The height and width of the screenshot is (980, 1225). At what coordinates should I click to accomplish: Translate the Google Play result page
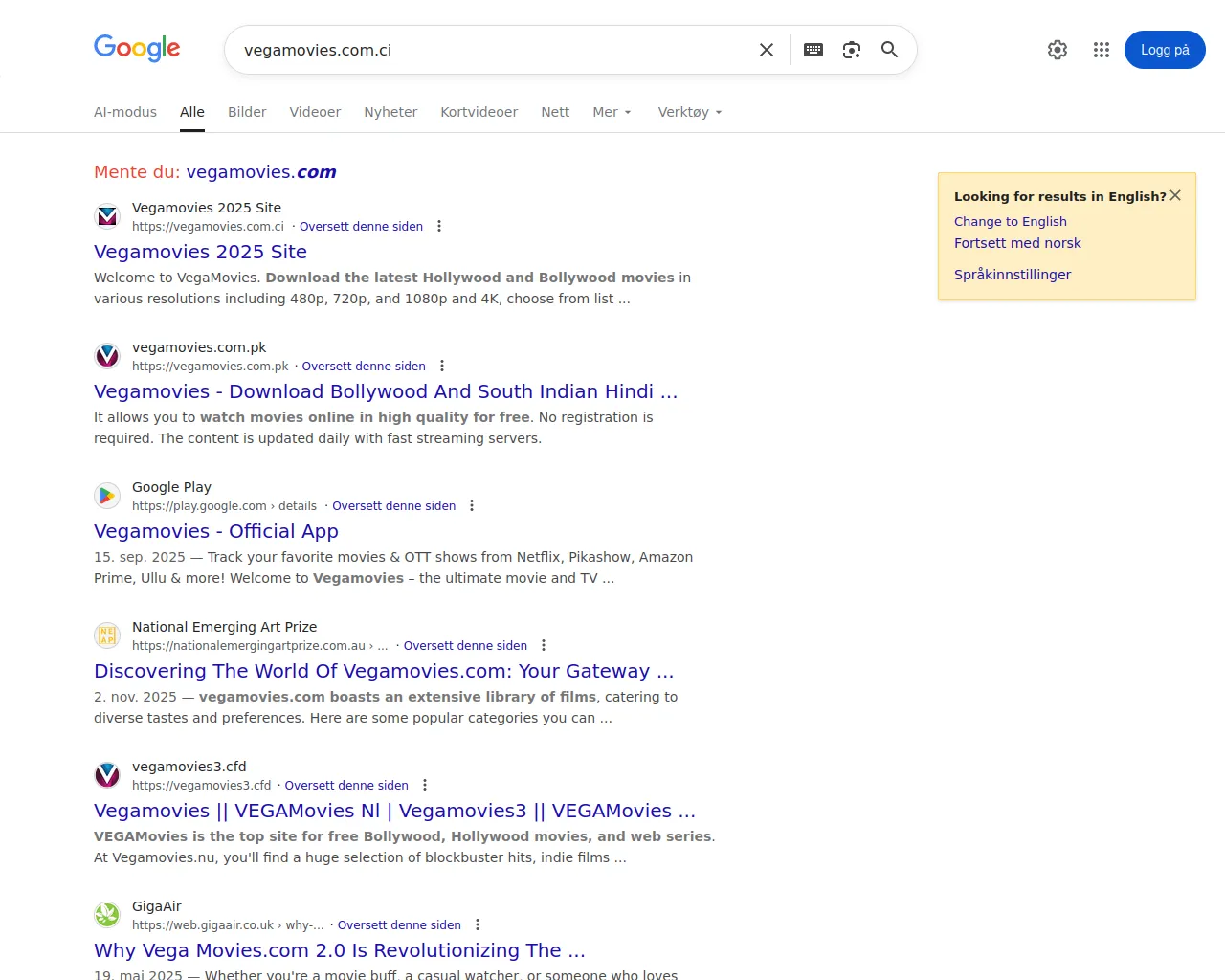(x=394, y=506)
